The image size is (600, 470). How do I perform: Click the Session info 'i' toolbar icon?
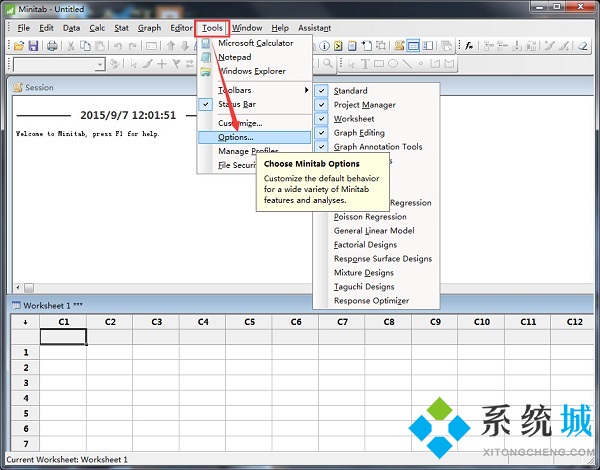click(324, 46)
